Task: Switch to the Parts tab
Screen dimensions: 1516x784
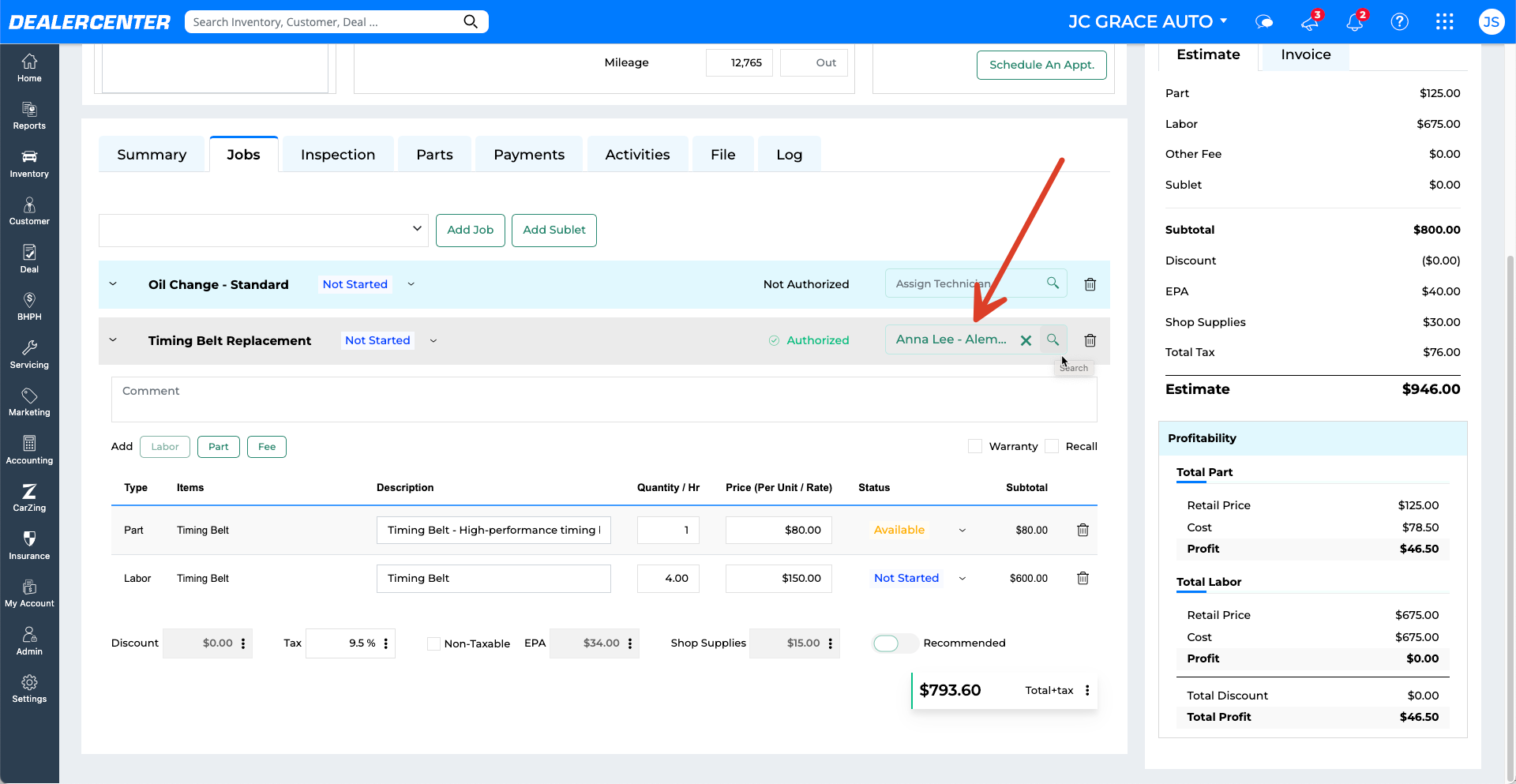Action: (x=434, y=154)
